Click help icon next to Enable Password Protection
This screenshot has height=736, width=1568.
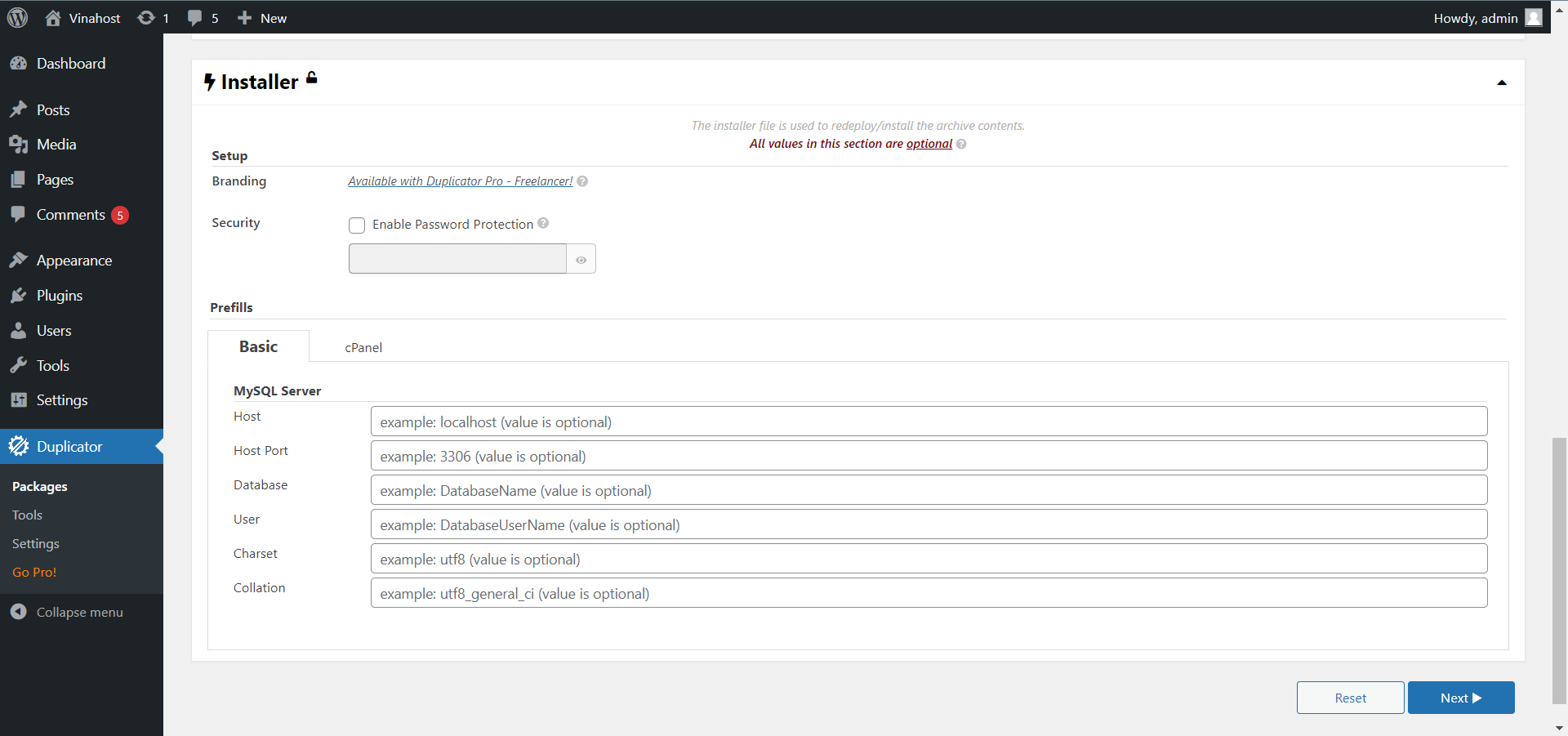point(543,223)
